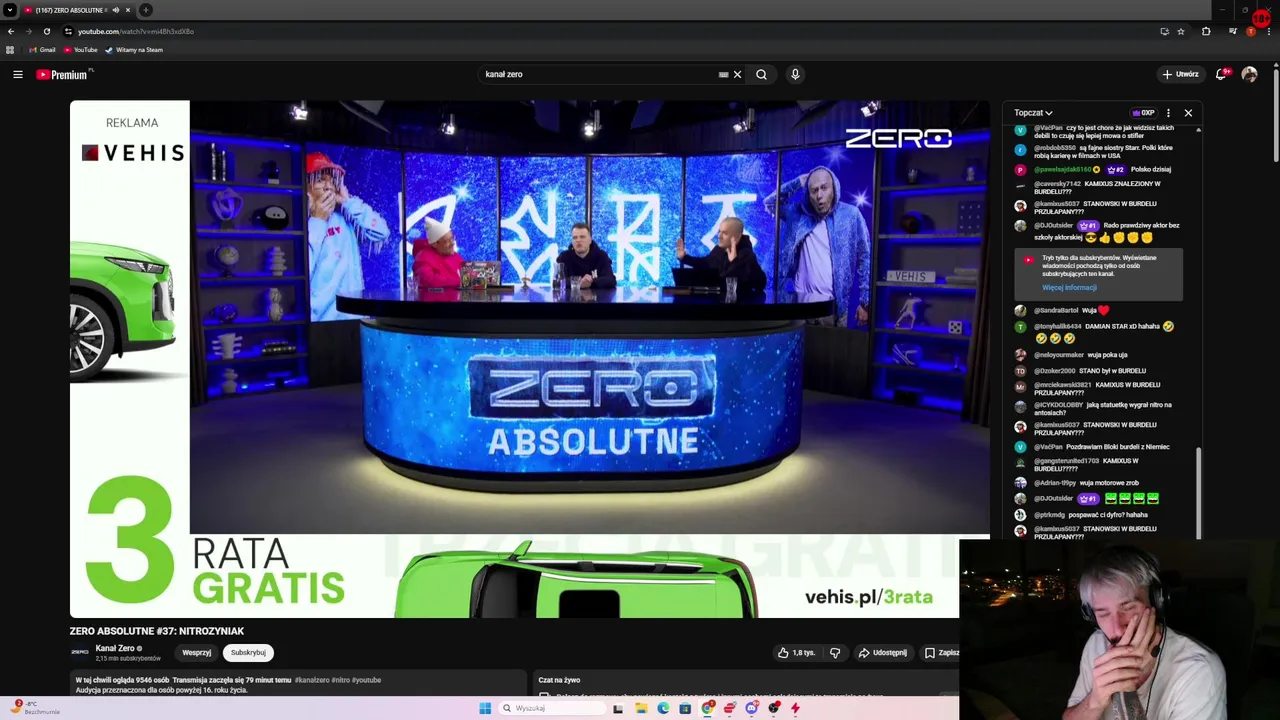Screen dimensions: 1280x720
Task: Start voice search with microphone icon
Action: (x=795, y=74)
